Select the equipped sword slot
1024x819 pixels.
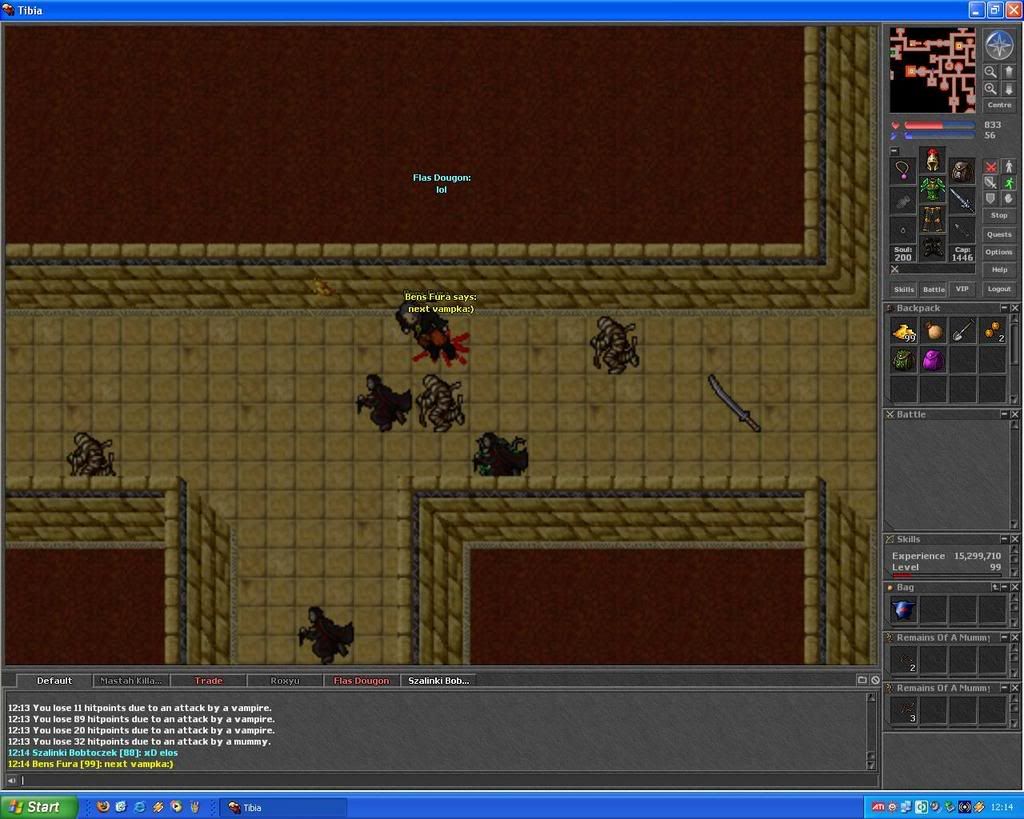coord(962,201)
